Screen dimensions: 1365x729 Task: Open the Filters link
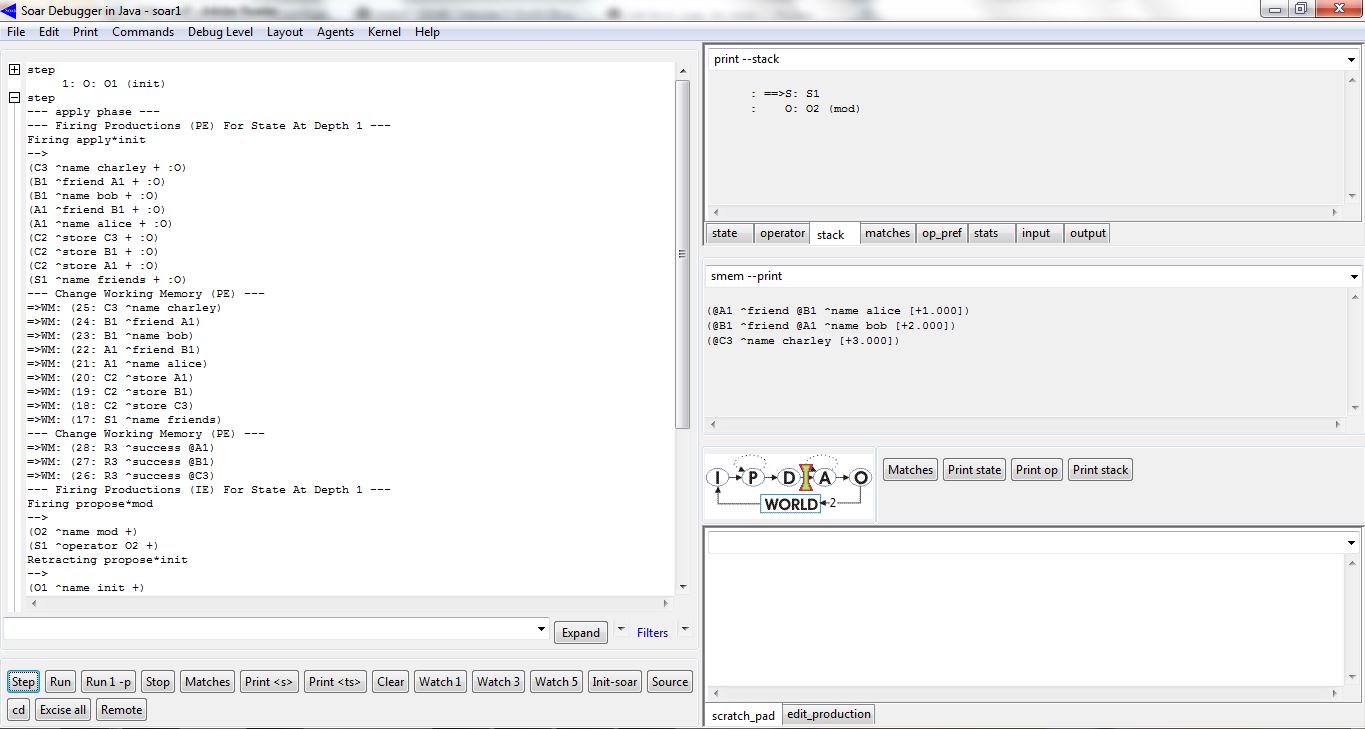pyautogui.click(x=652, y=633)
